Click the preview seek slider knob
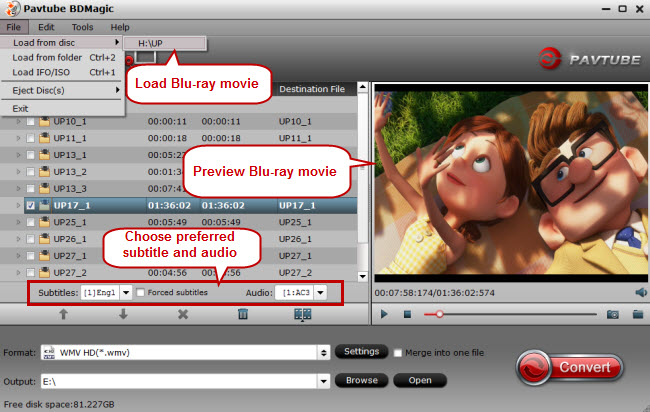Image resolution: width=650 pixels, height=412 pixels. coord(439,315)
